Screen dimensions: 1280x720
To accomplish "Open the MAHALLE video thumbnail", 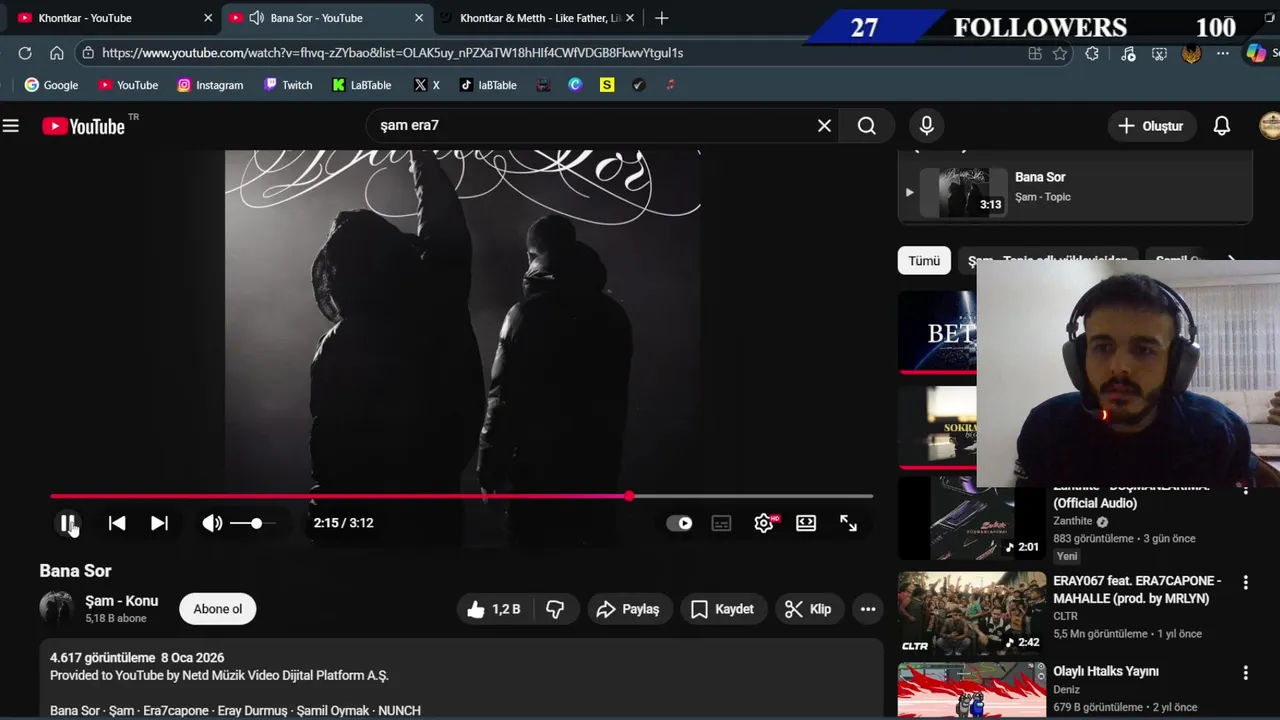I will [971, 613].
